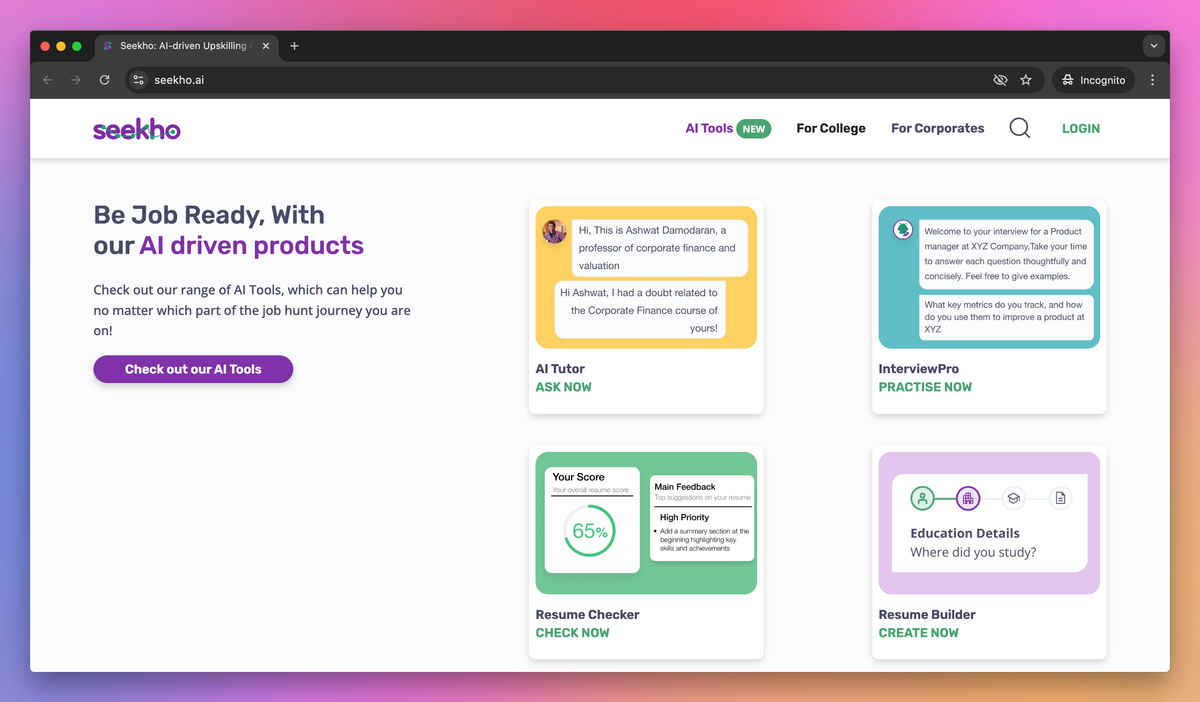Image resolution: width=1200 pixels, height=702 pixels.
Task: Click the Ashwat Damodaran avatar picture
Action: pyautogui.click(x=555, y=231)
